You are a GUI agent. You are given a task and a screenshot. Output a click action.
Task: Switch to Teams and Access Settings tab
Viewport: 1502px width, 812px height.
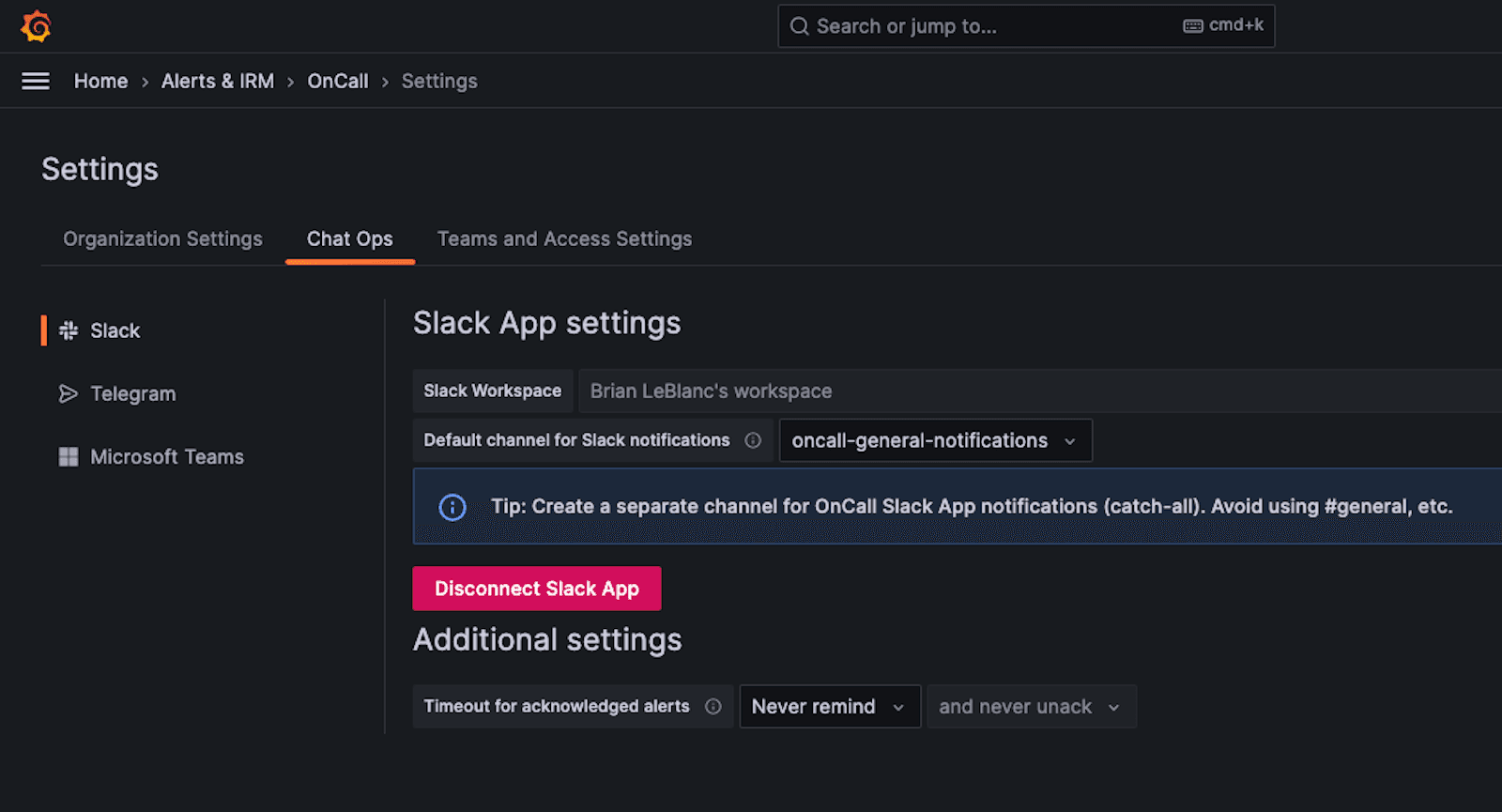coord(564,239)
